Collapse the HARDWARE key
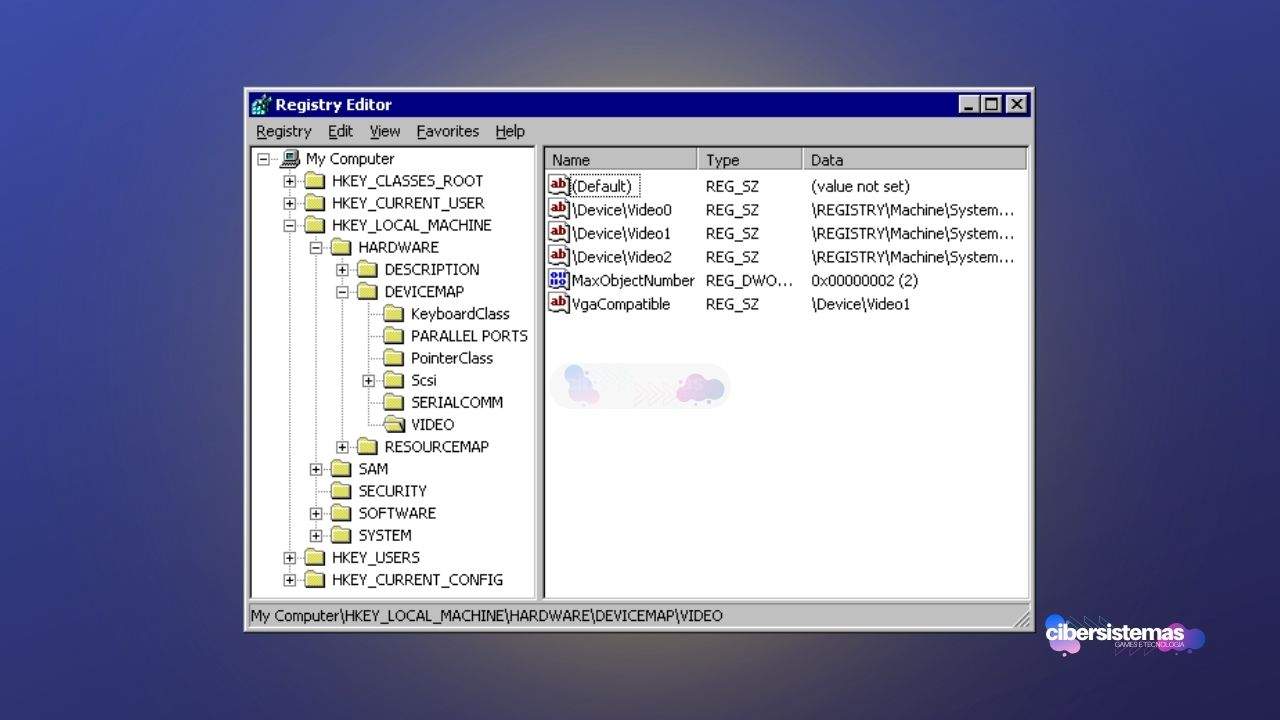The height and width of the screenshot is (720, 1280). click(x=316, y=247)
